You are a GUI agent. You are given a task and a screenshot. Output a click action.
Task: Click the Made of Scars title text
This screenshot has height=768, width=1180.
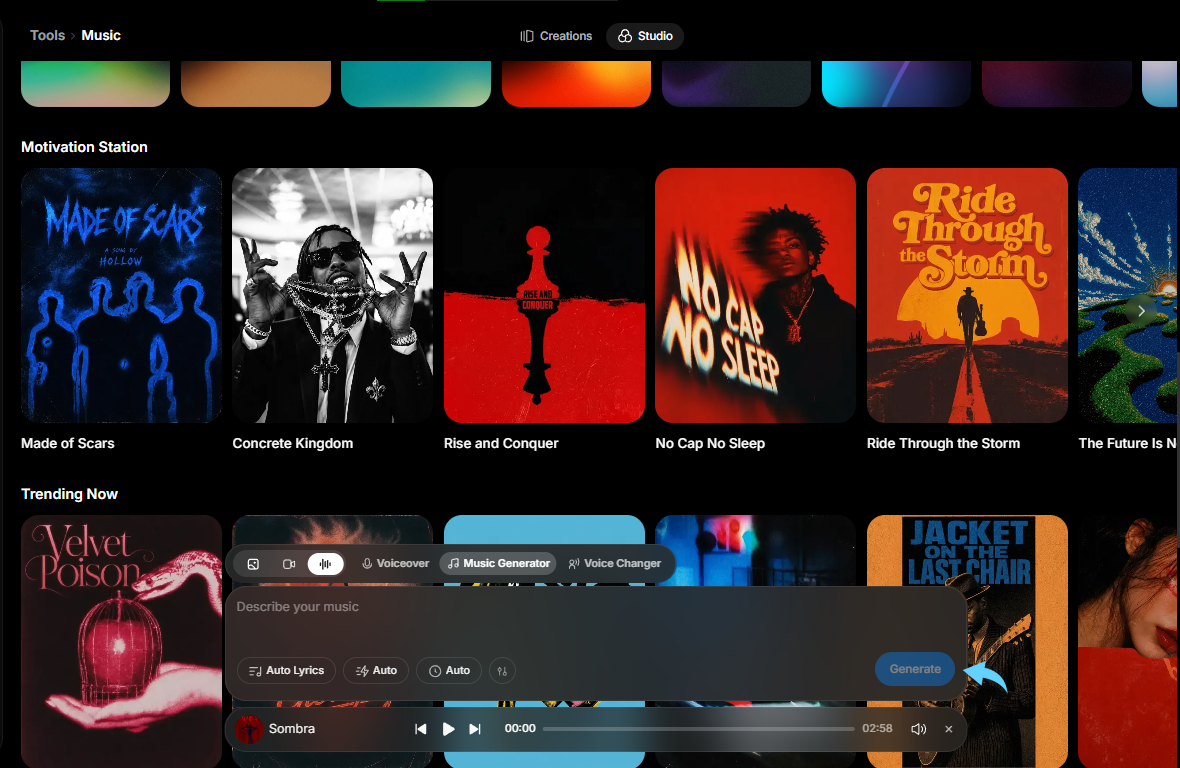tap(68, 444)
